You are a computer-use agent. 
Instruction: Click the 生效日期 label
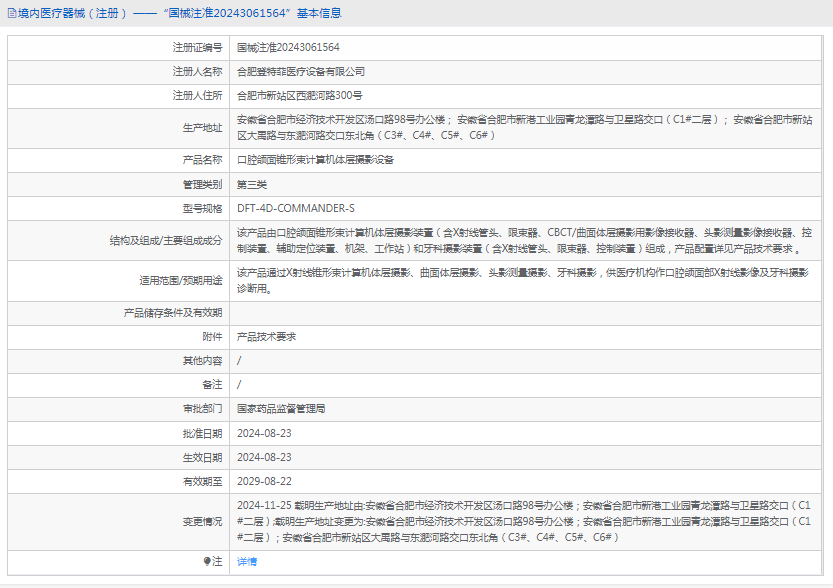pos(202,457)
